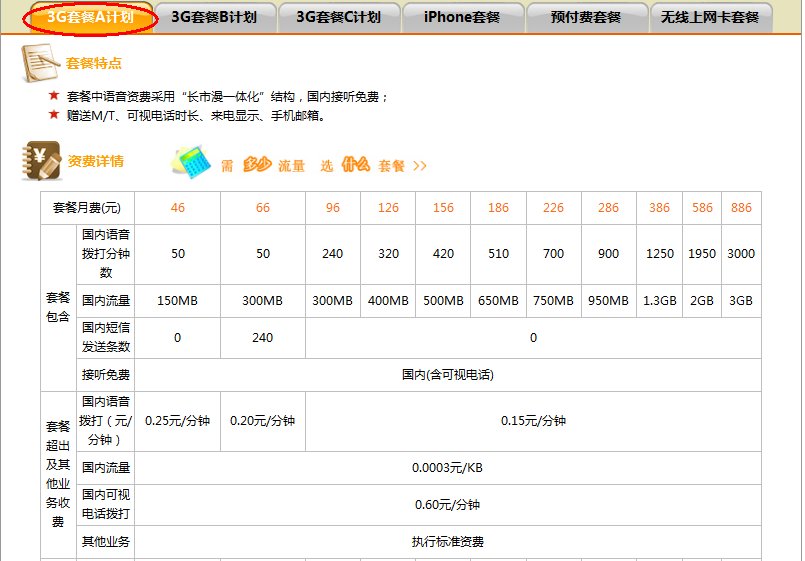Select the 586 monthly fee plan
Image resolution: width=805 pixels, height=561 pixels.
click(702, 208)
